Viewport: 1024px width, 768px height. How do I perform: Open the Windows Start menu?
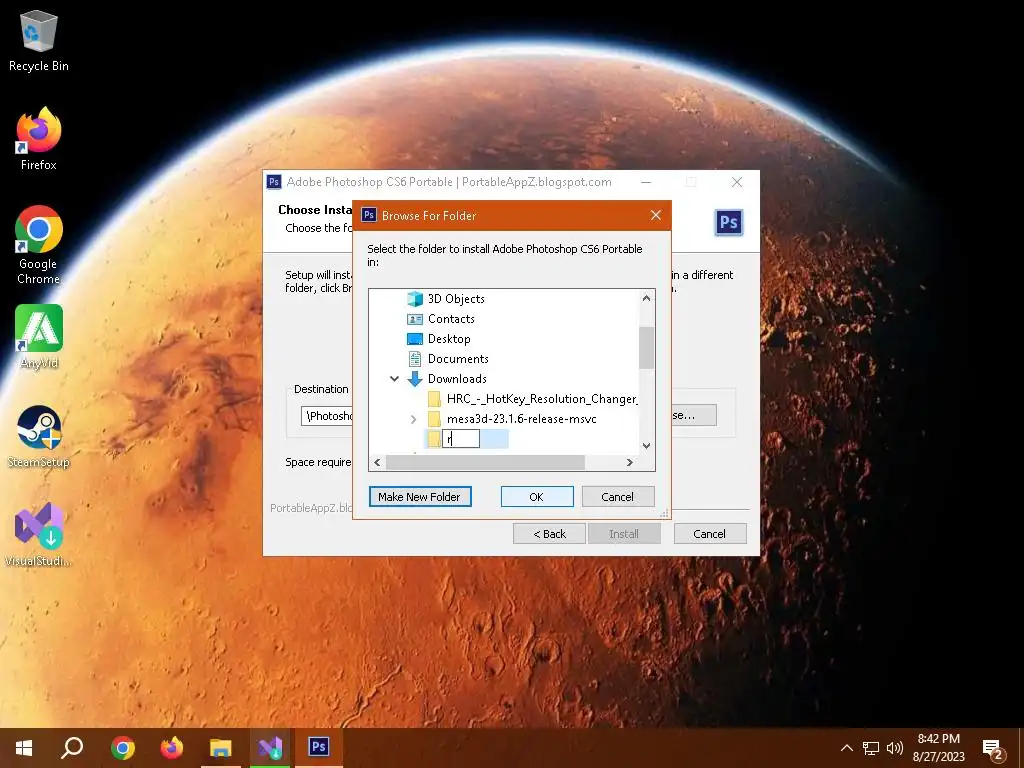pyautogui.click(x=24, y=748)
